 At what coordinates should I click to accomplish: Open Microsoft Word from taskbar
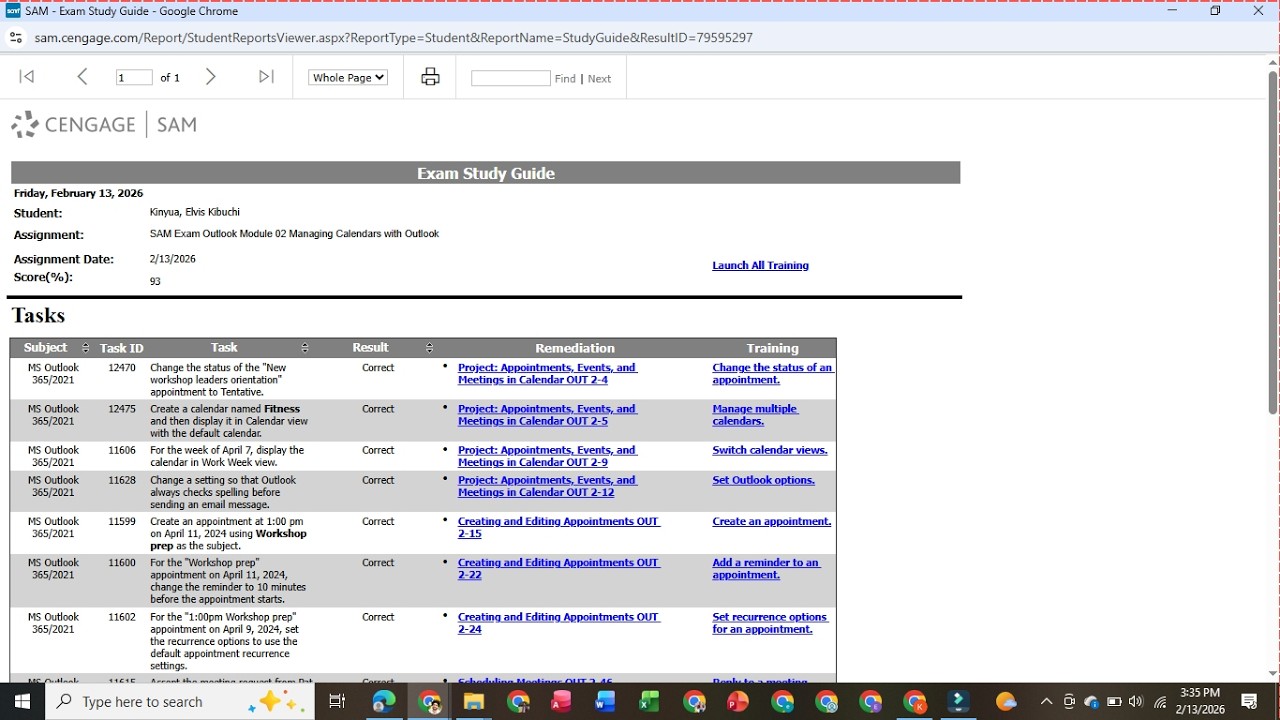click(x=605, y=701)
